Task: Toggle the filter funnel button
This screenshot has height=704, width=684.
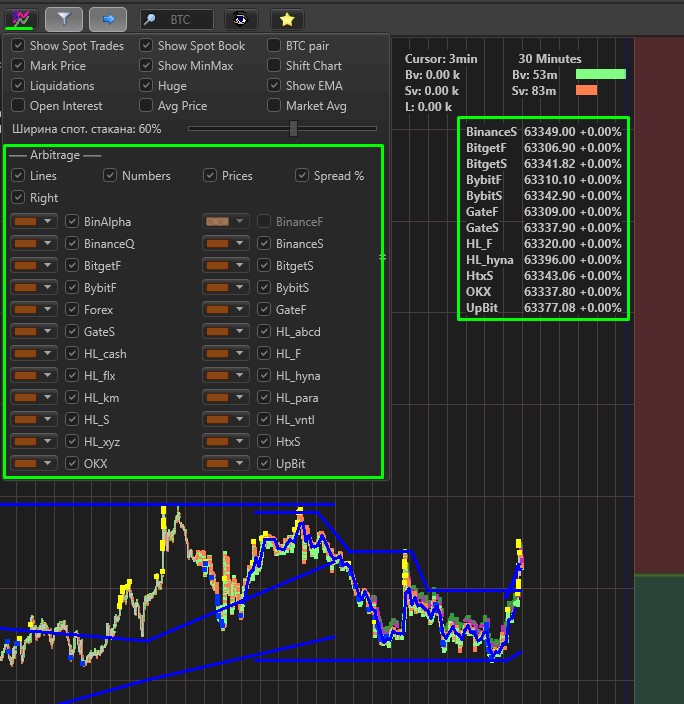Action: [64, 19]
